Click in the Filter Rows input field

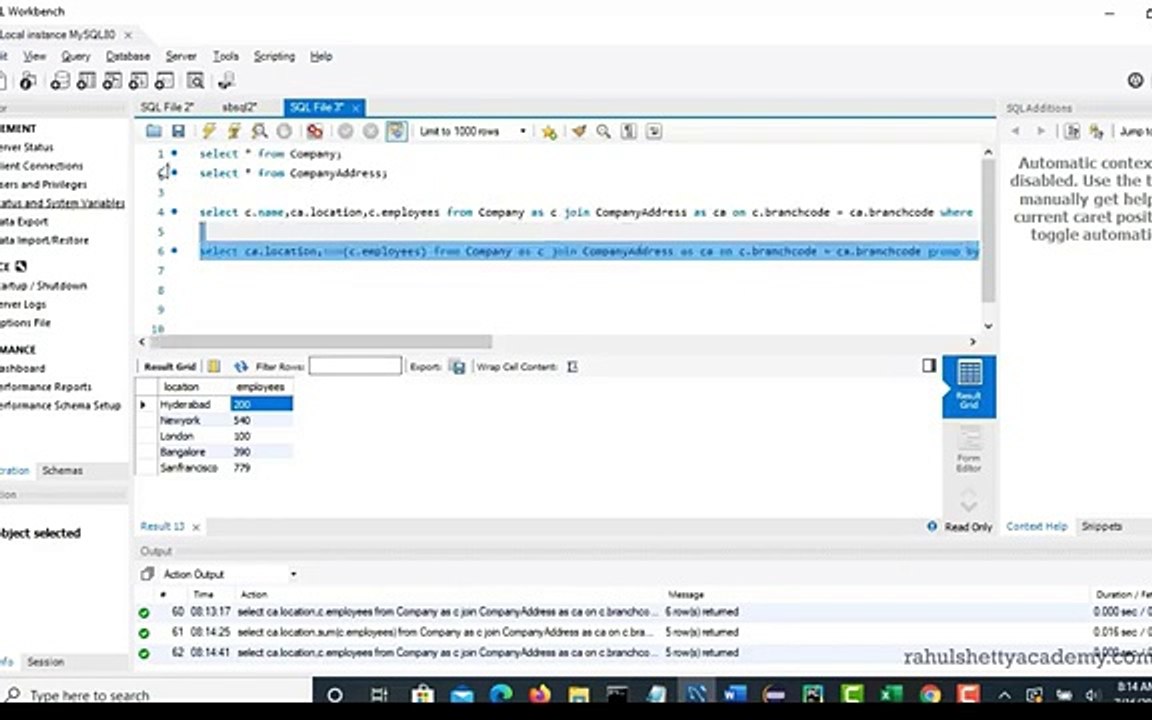click(x=356, y=366)
